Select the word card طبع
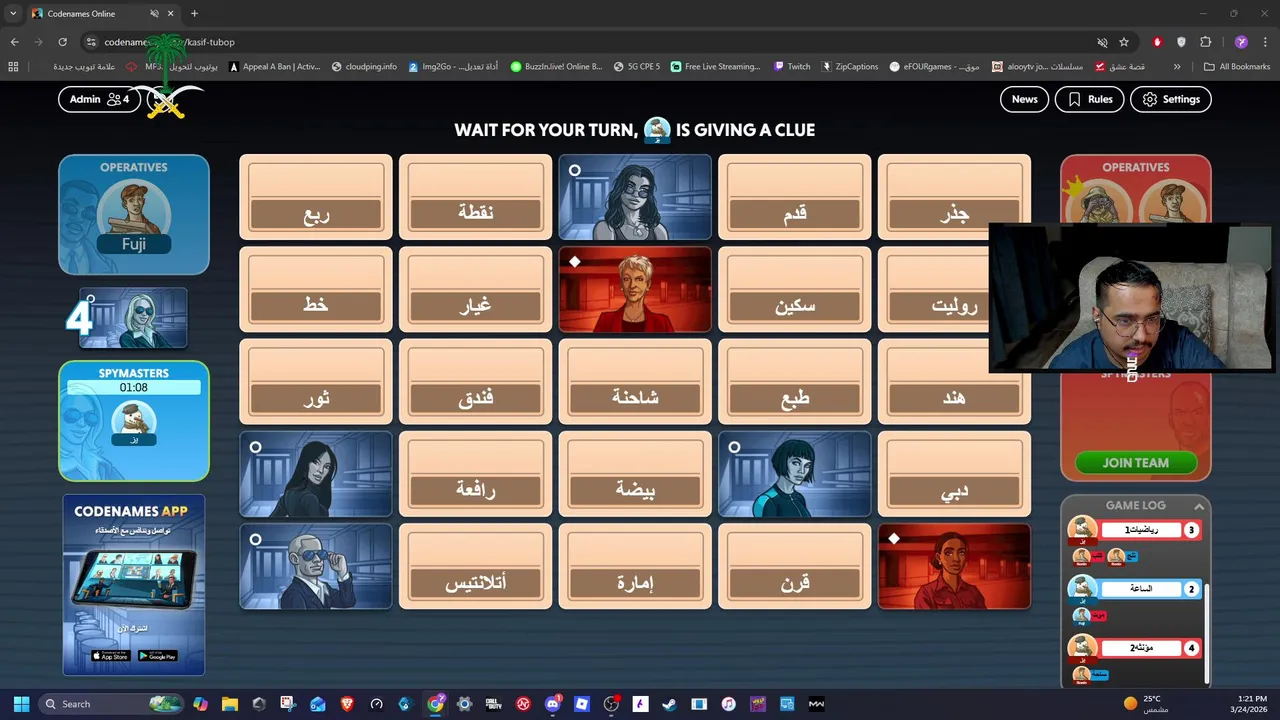The height and width of the screenshot is (720, 1280). point(795,382)
